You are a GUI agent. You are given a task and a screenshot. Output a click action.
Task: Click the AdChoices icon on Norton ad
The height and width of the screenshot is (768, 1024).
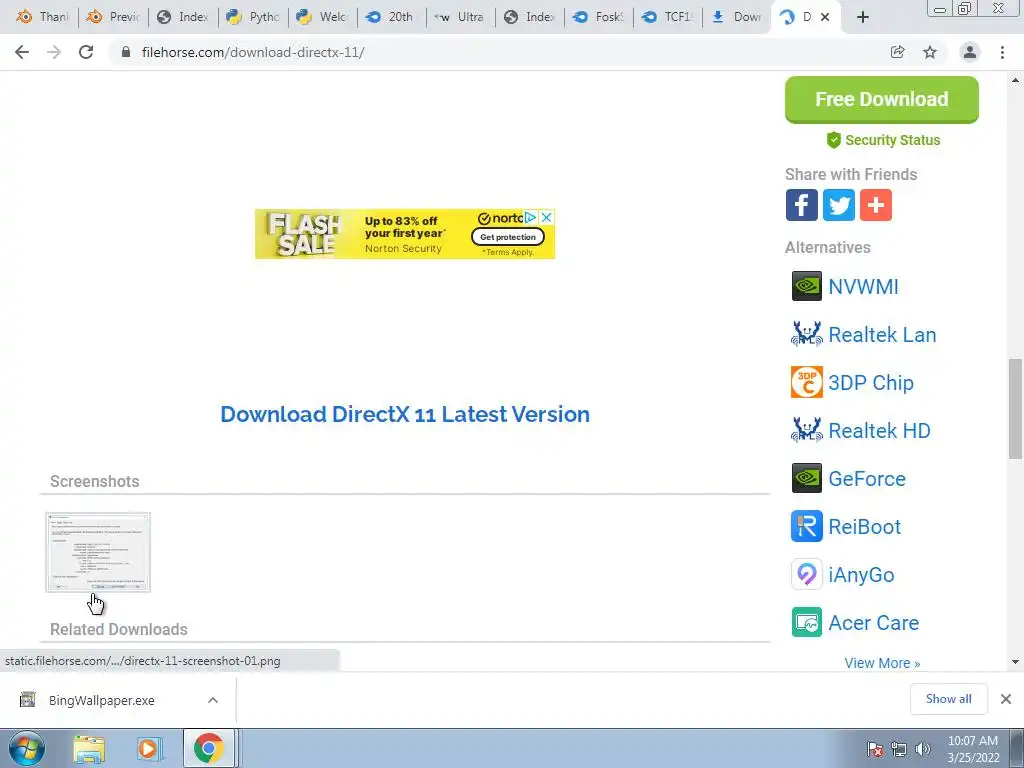pyautogui.click(x=531, y=217)
